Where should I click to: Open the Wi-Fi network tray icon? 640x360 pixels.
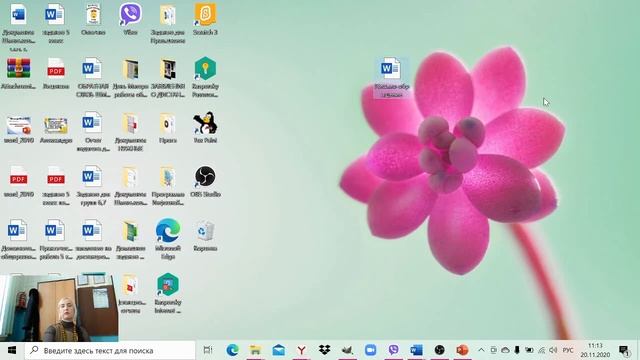click(x=542, y=350)
